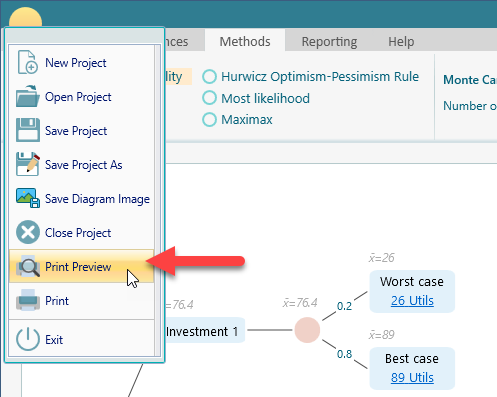Screen dimensions: 497x397
Task: Choose the Save Diagram Image menu label
Action: coord(97,199)
